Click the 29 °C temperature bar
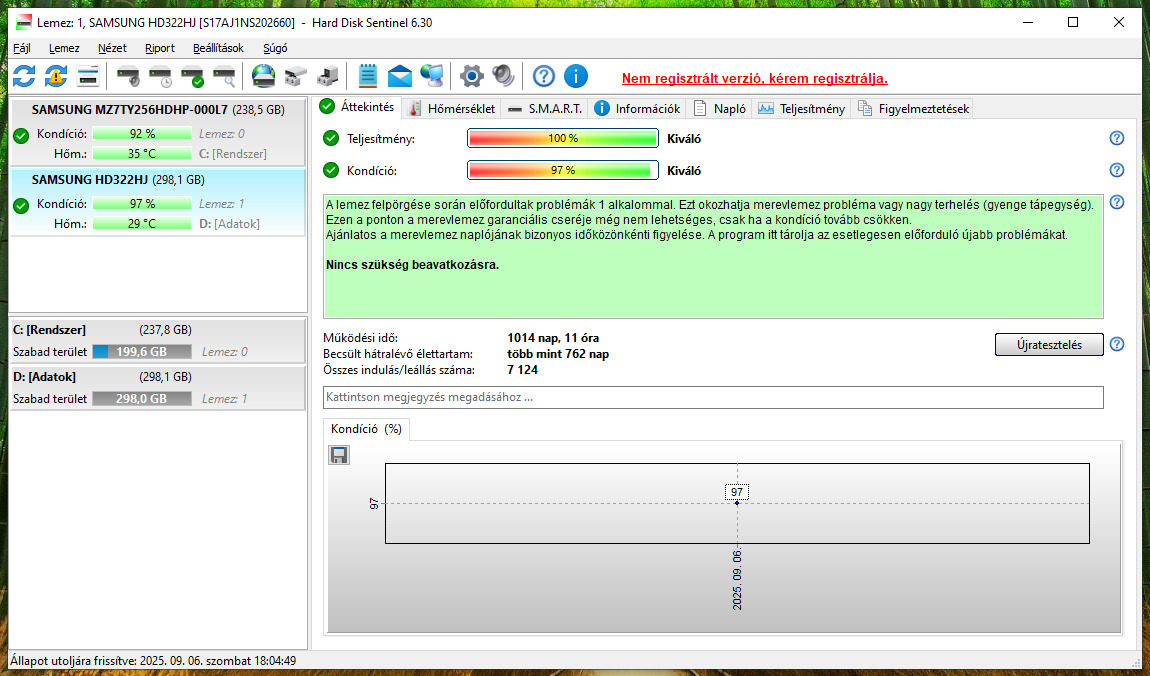The image size is (1150, 676). (142, 224)
